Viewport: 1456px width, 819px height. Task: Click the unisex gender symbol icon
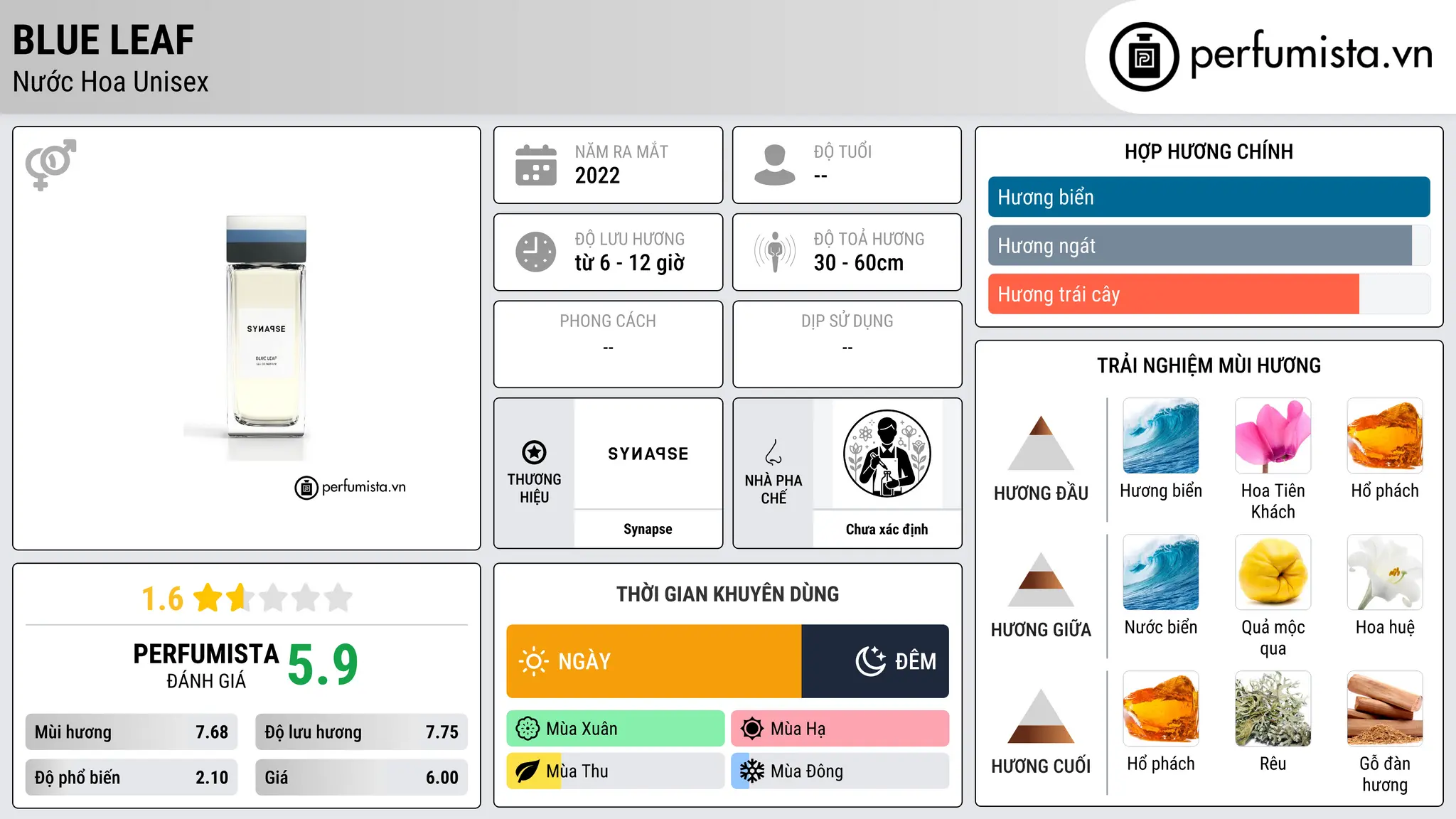[50, 164]
